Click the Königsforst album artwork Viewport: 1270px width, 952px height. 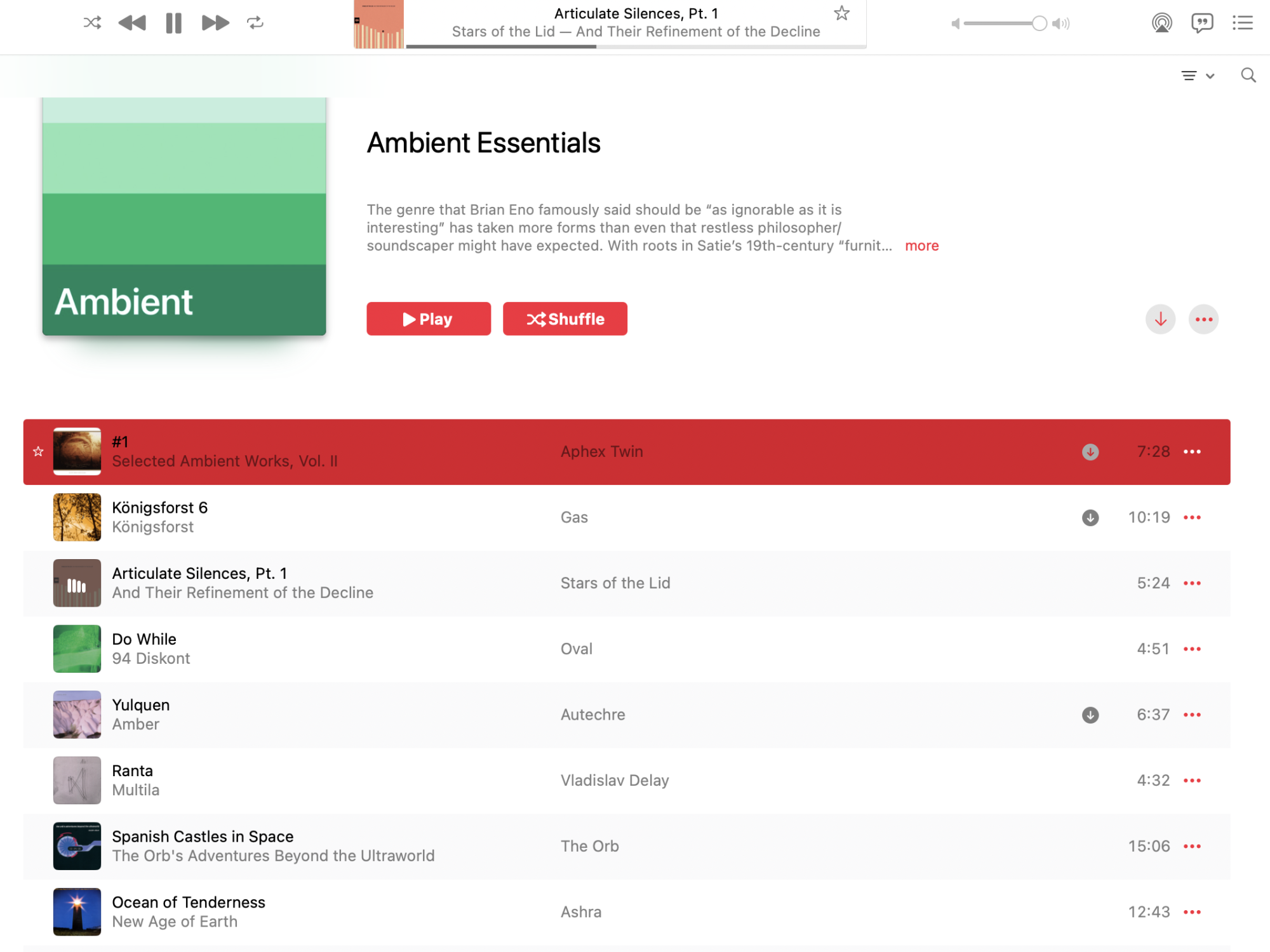(x=77, y=517)
